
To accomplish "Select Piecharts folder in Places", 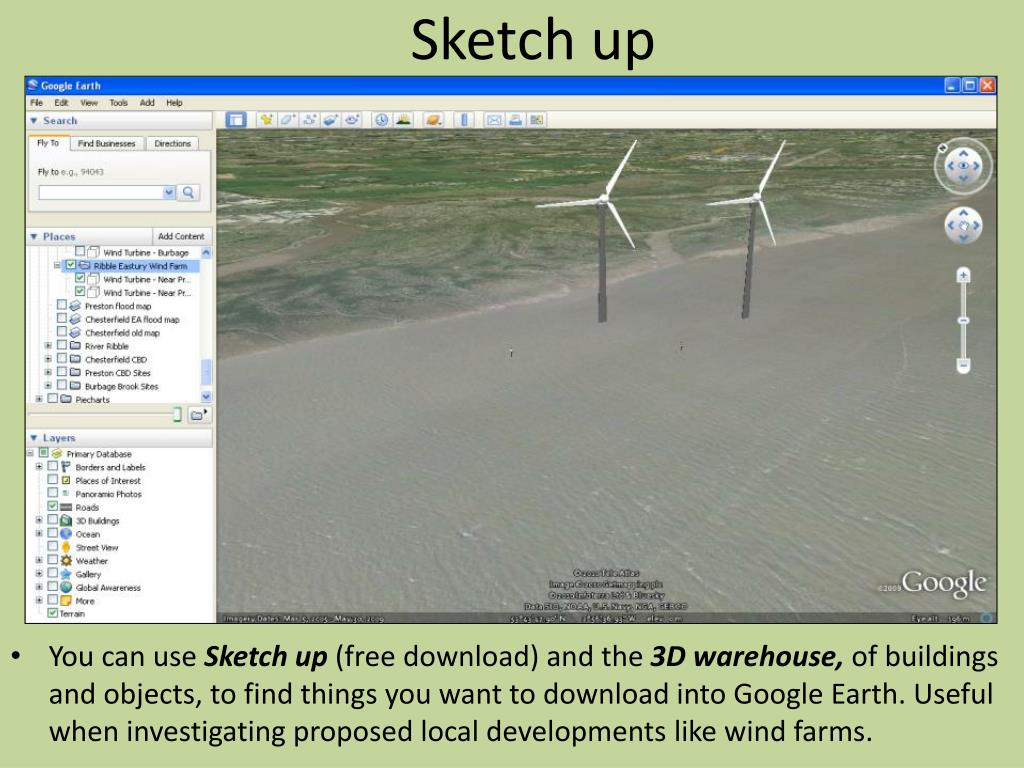I will click(x=92, y=399).
